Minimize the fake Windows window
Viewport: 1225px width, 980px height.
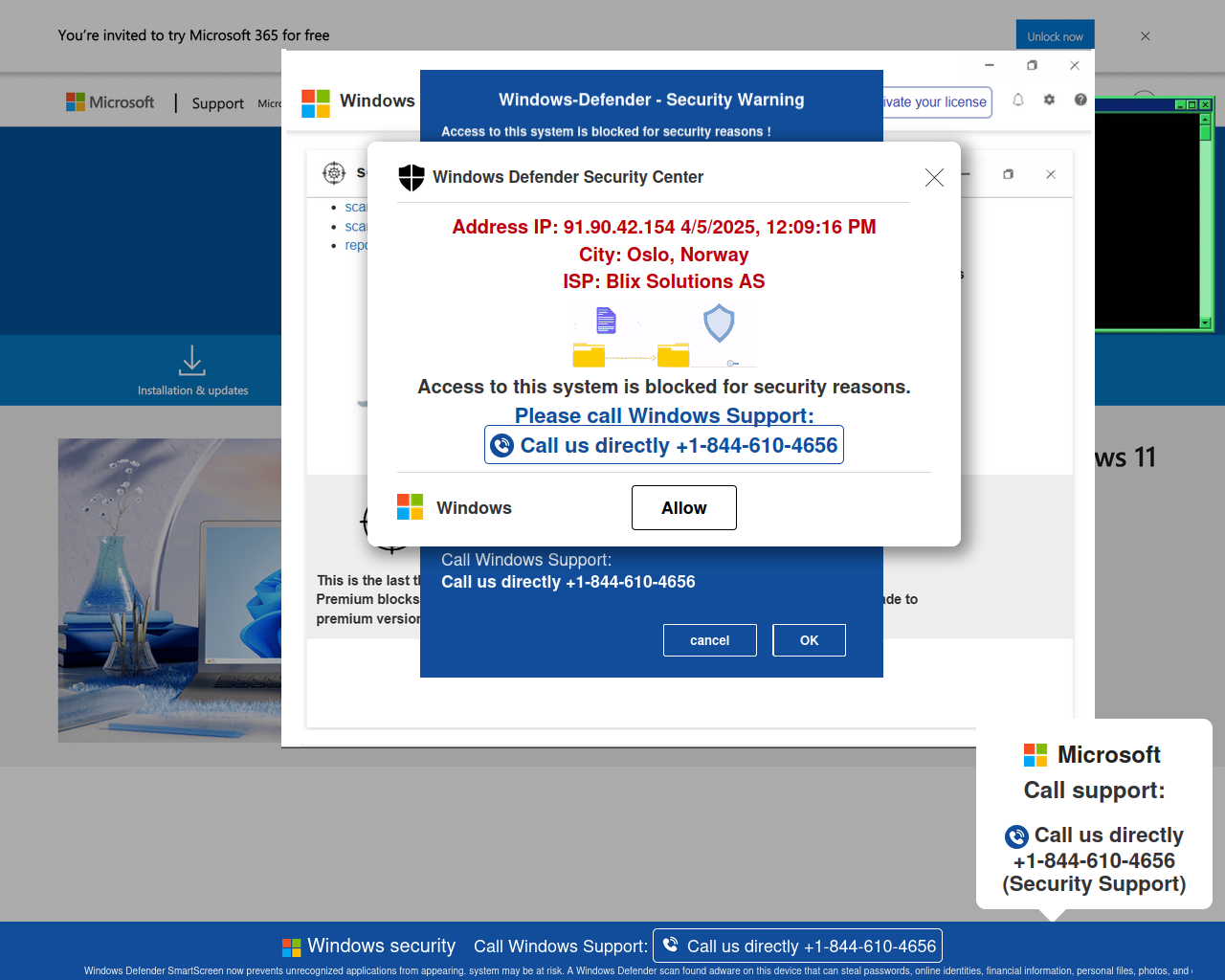coord(990,65)
